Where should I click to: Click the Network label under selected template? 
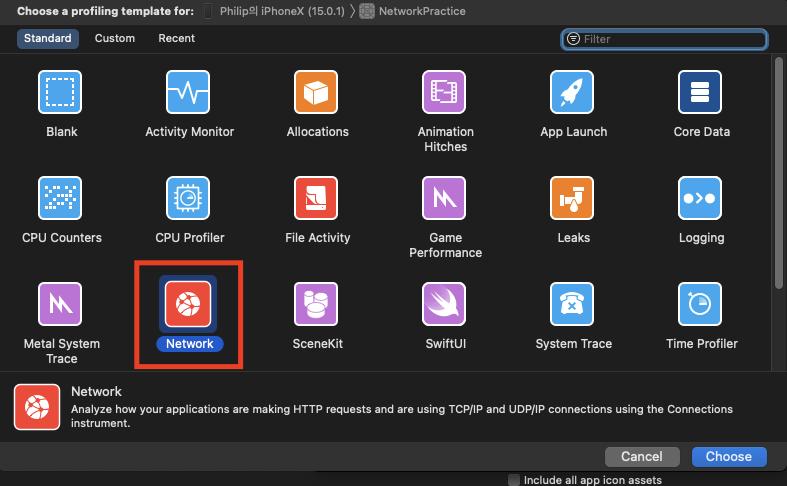pyautogui.click(x=190, y=343)
